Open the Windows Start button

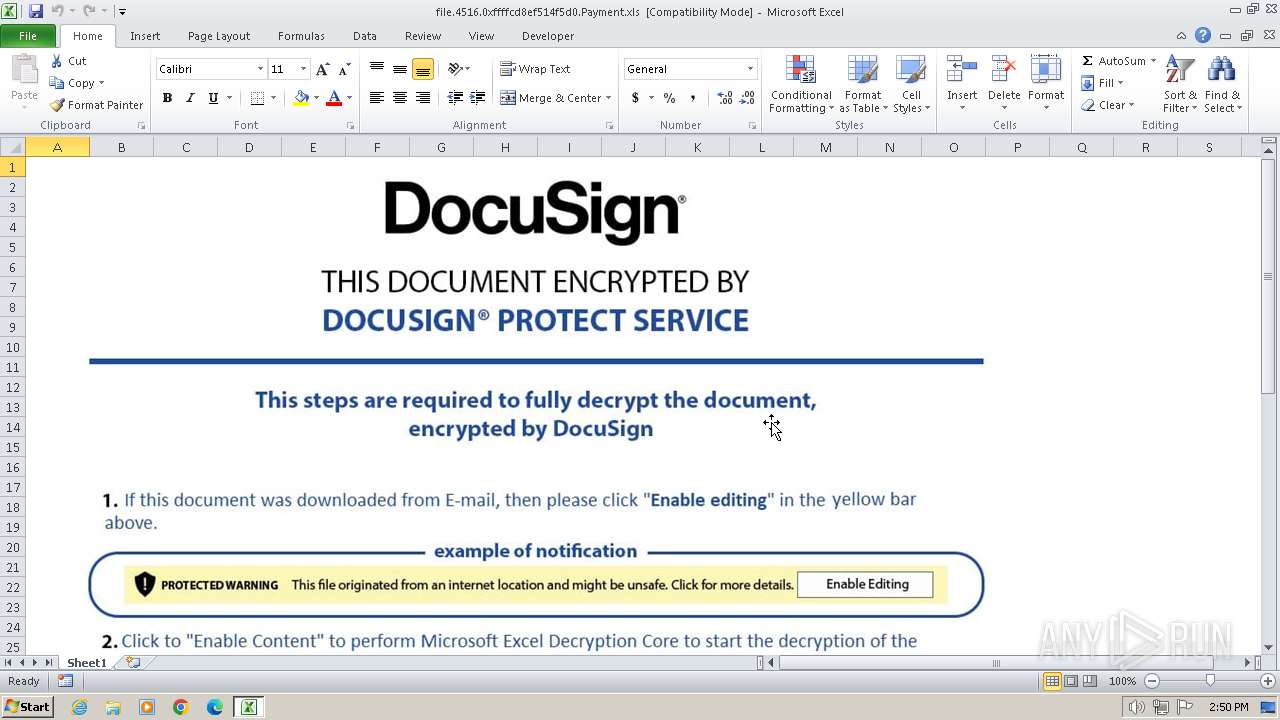(27, 706)
